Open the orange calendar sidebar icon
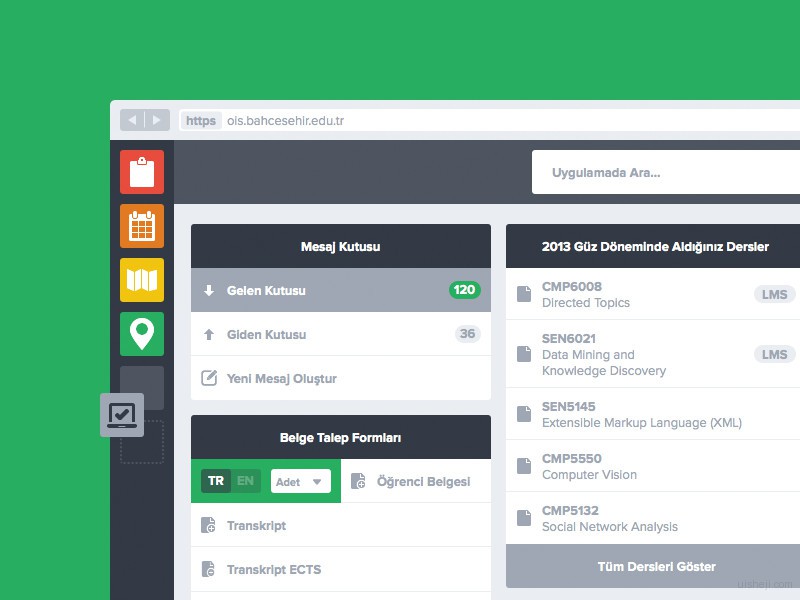This screenshot has width=800, height=600. 141,226
